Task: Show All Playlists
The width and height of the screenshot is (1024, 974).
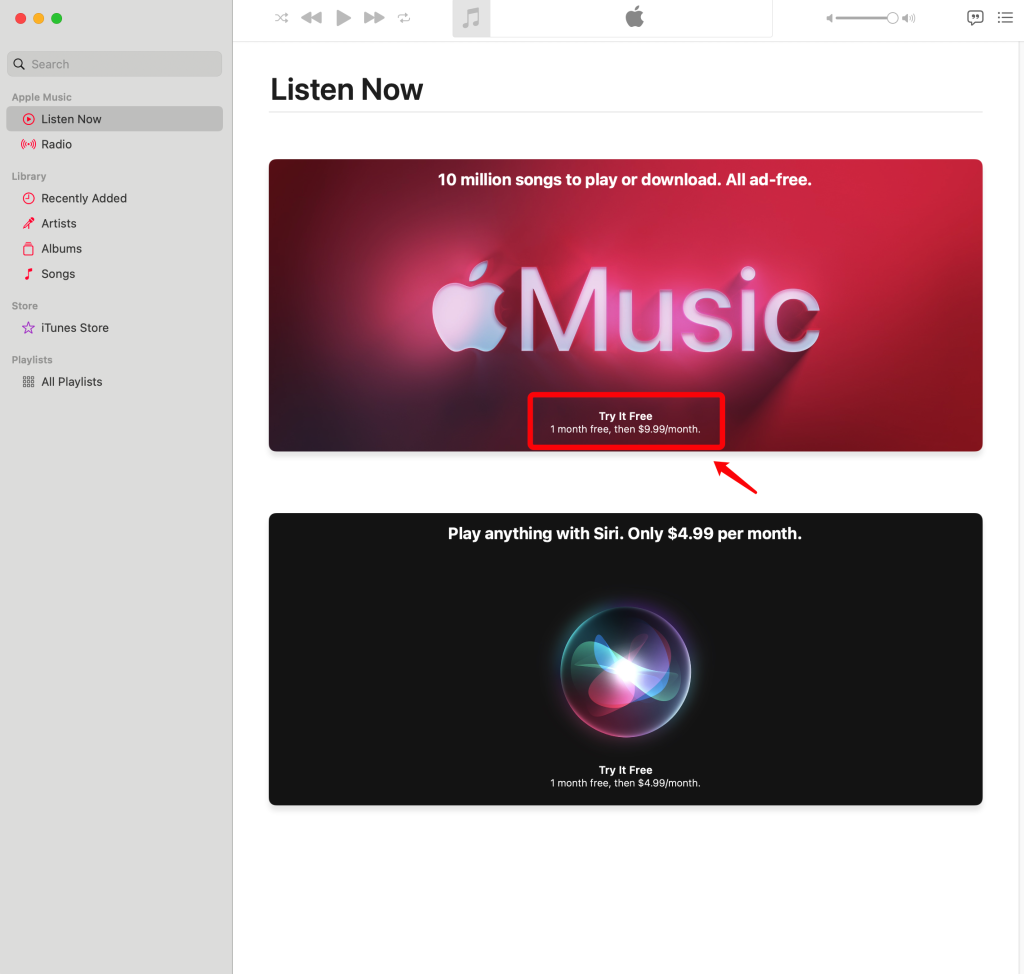Action: [71, 381]
